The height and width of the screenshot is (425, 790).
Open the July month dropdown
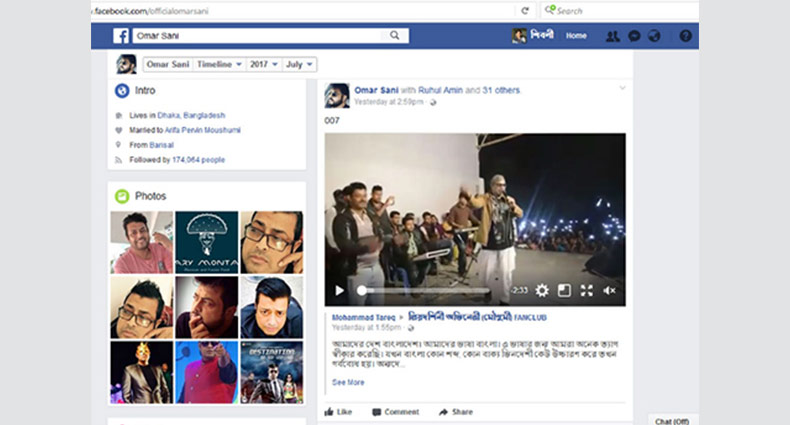[300, 64]
